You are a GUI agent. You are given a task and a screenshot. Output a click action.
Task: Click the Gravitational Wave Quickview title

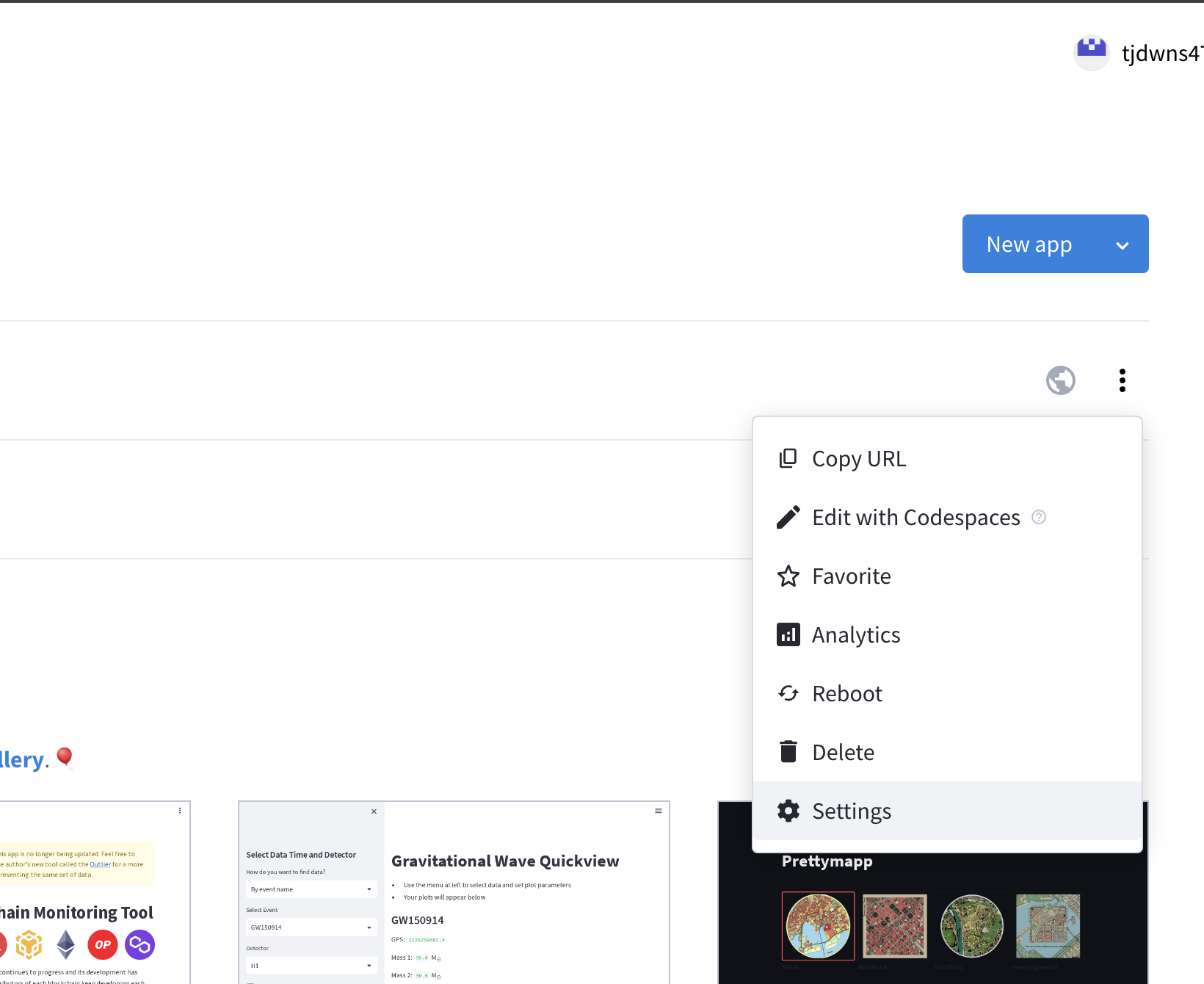505,861
